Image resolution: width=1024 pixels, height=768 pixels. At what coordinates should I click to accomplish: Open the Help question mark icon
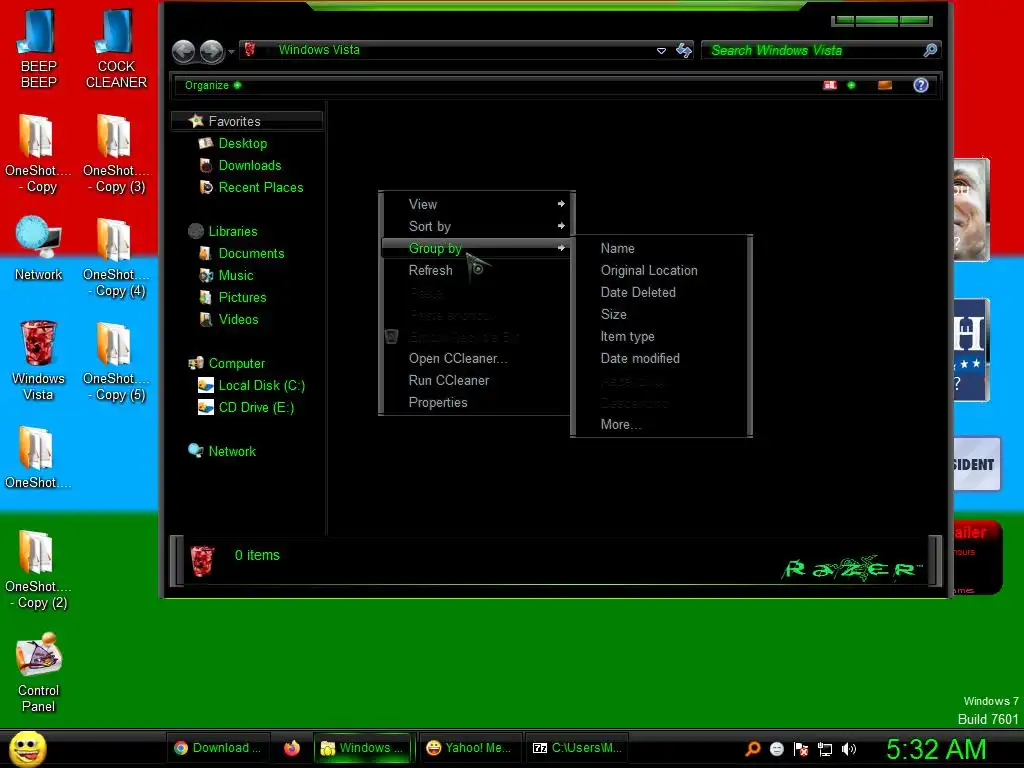coord(921,85)
